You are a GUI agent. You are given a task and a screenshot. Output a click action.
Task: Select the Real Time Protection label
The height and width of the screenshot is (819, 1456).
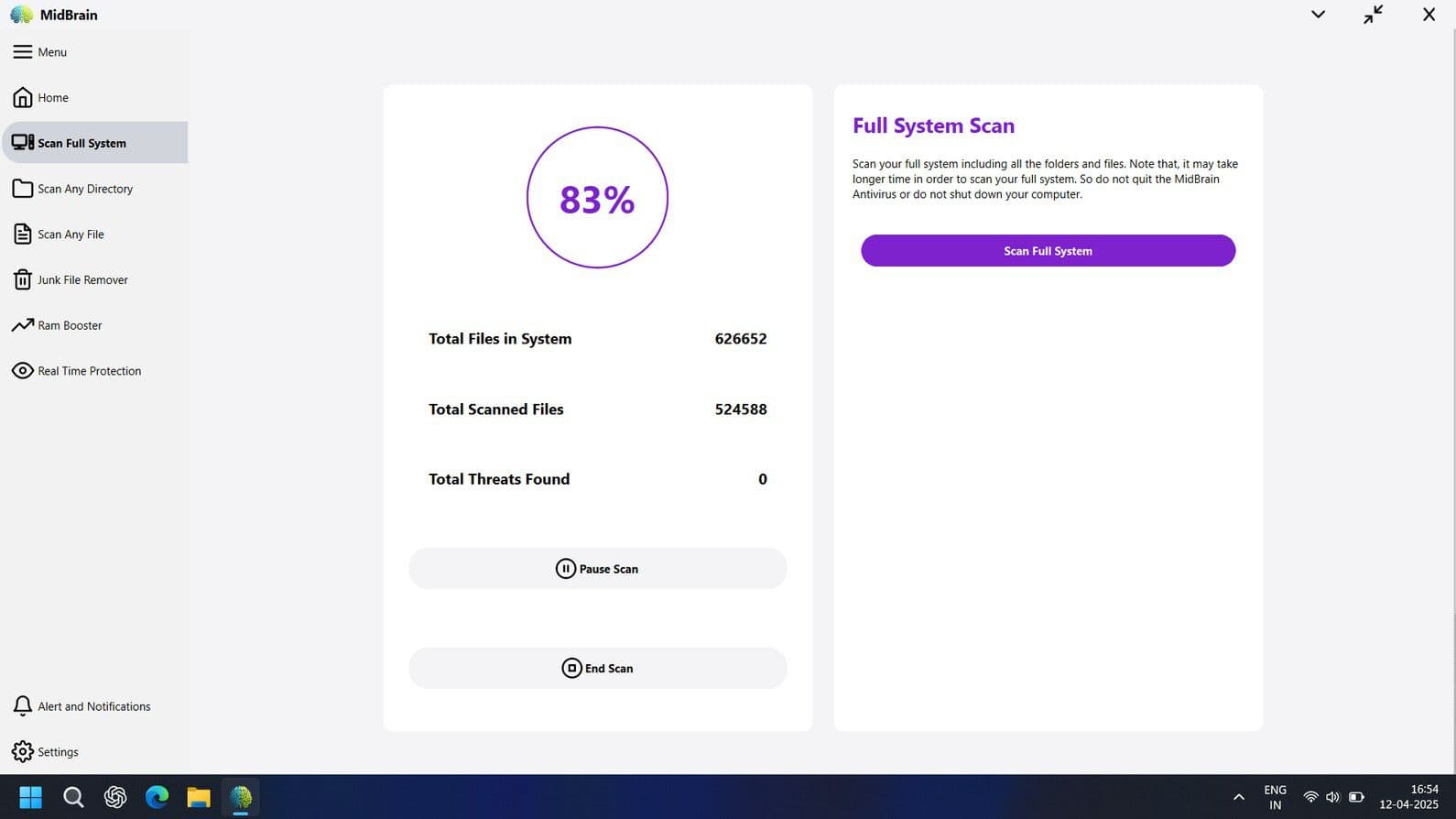click(x=90, y=371)
